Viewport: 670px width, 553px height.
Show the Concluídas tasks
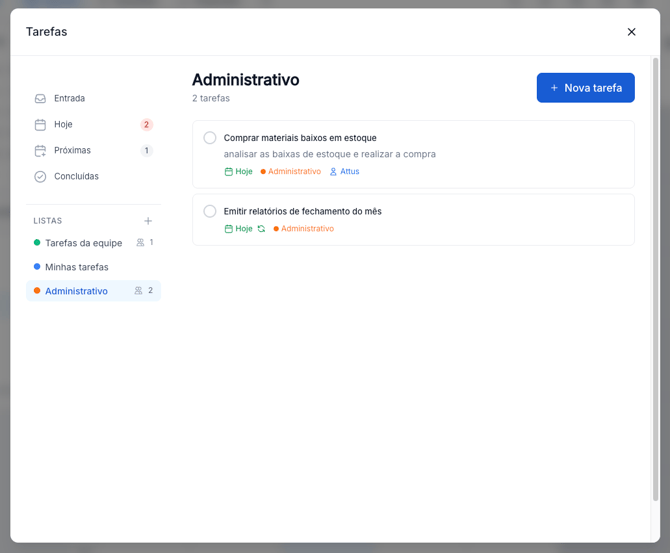[76, 177]
